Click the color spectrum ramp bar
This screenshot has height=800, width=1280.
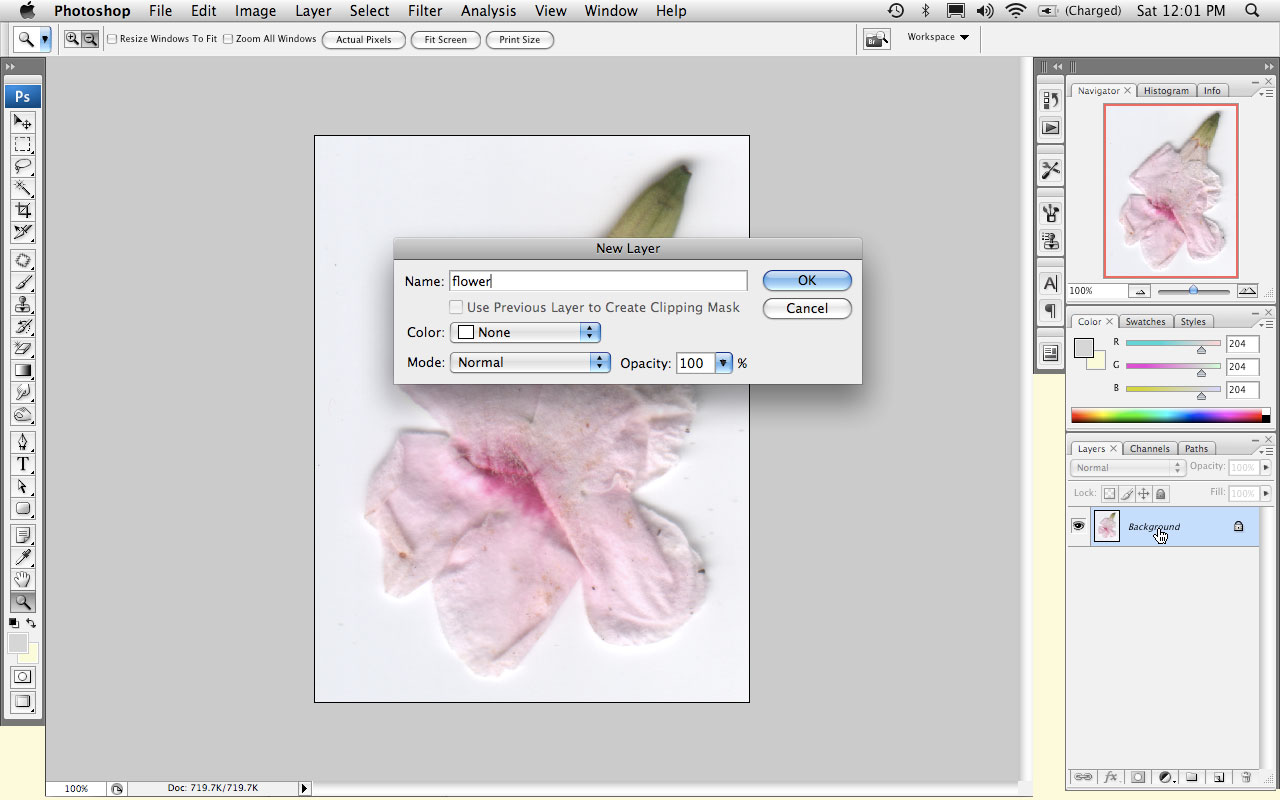[x=1165, y=415]
